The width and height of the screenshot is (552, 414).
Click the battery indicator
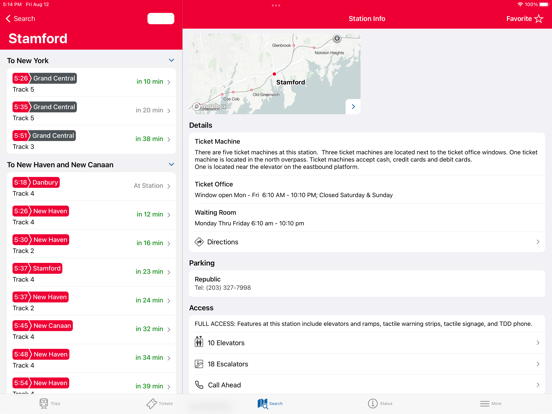point(544,4)
